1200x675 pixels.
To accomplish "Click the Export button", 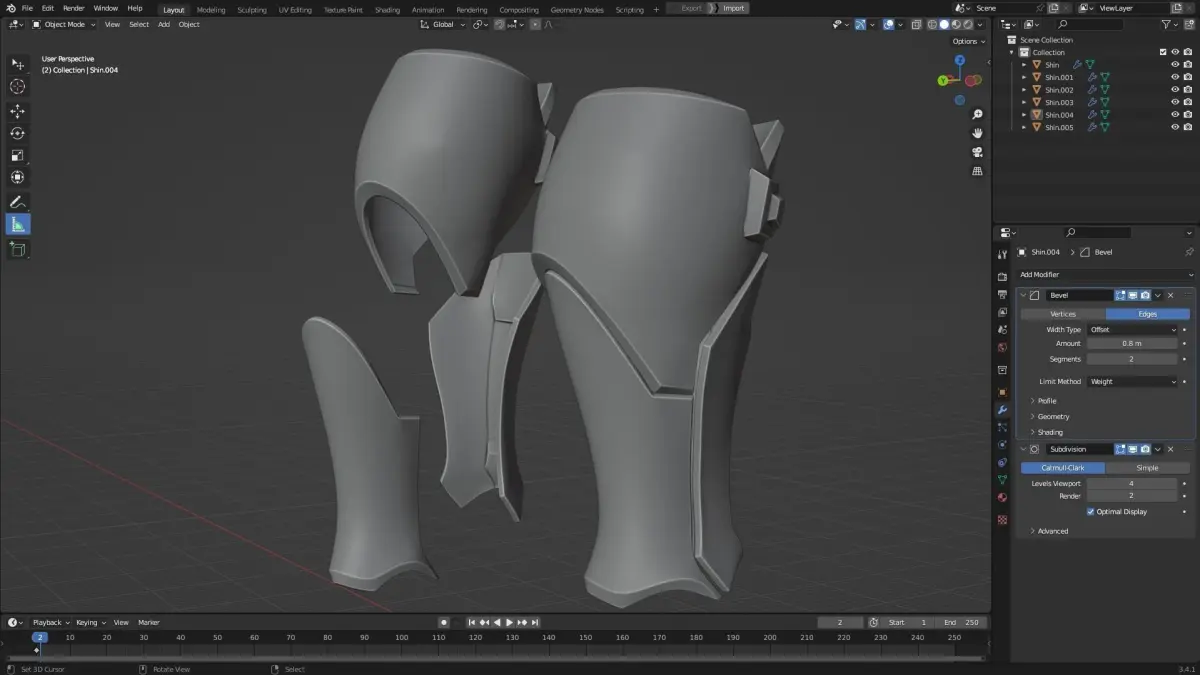I will pos(691,8).
